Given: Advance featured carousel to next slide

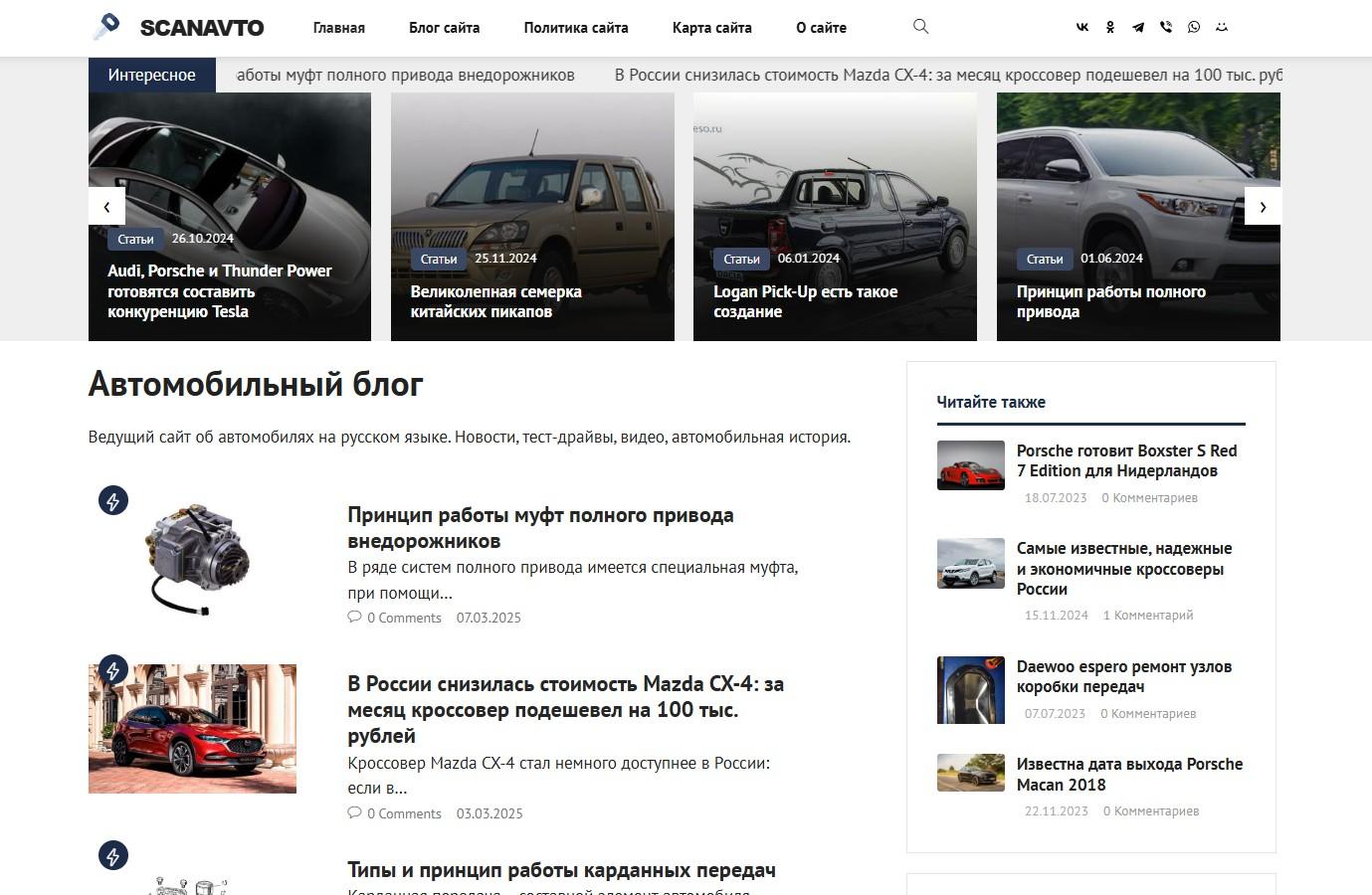Looking at the screenshot, I should (1263, 207).
